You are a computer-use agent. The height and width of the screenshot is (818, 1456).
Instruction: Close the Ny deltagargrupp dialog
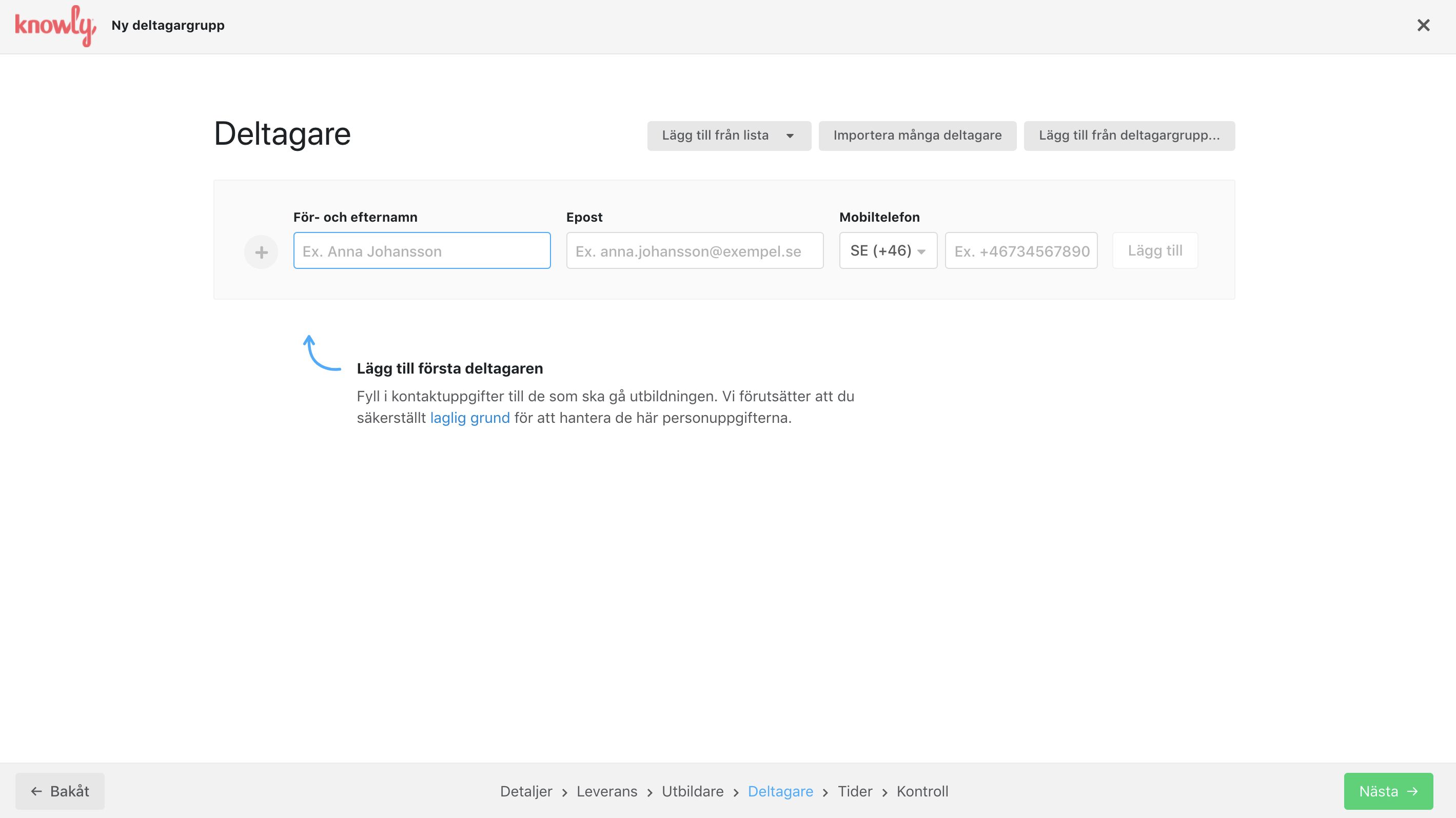(x=1423, y=26)
